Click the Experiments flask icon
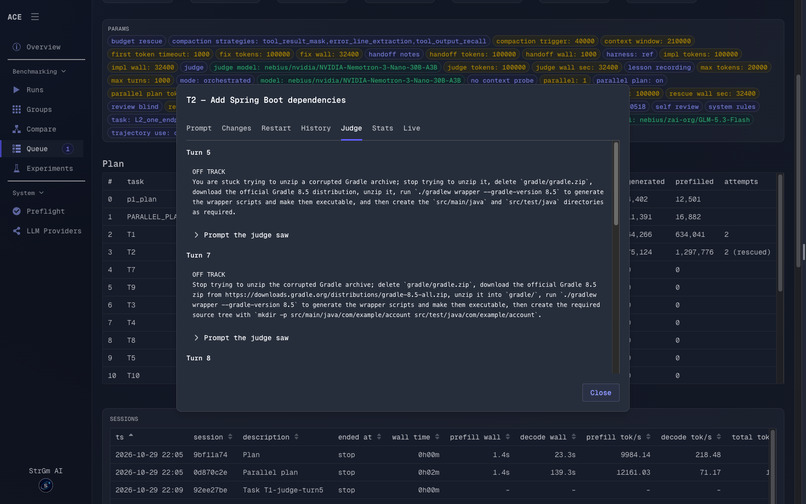Image resolution: width=806 pixels, height=504 pixels. coord(16,168)
